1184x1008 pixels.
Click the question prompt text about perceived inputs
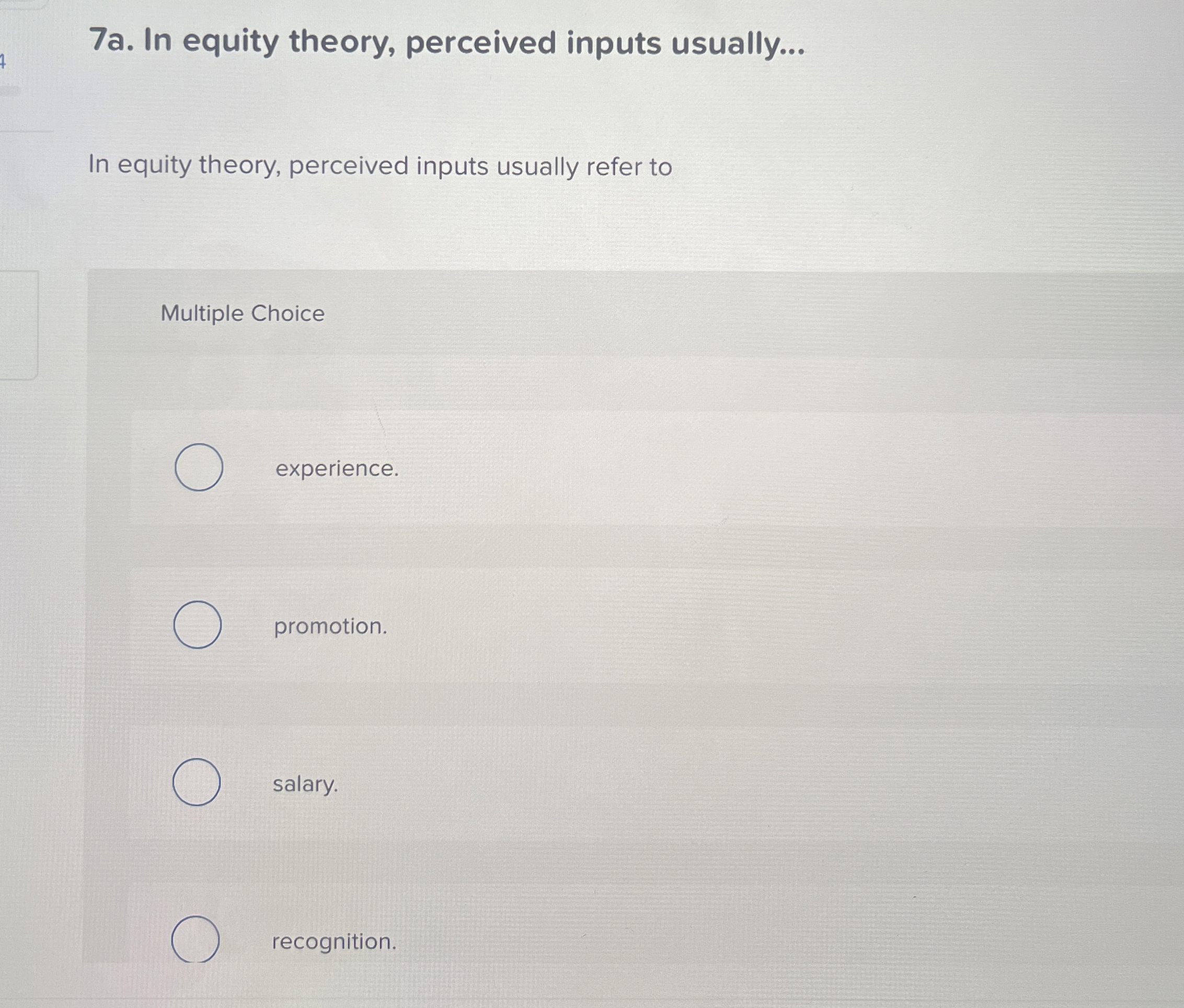click(381, 166)
